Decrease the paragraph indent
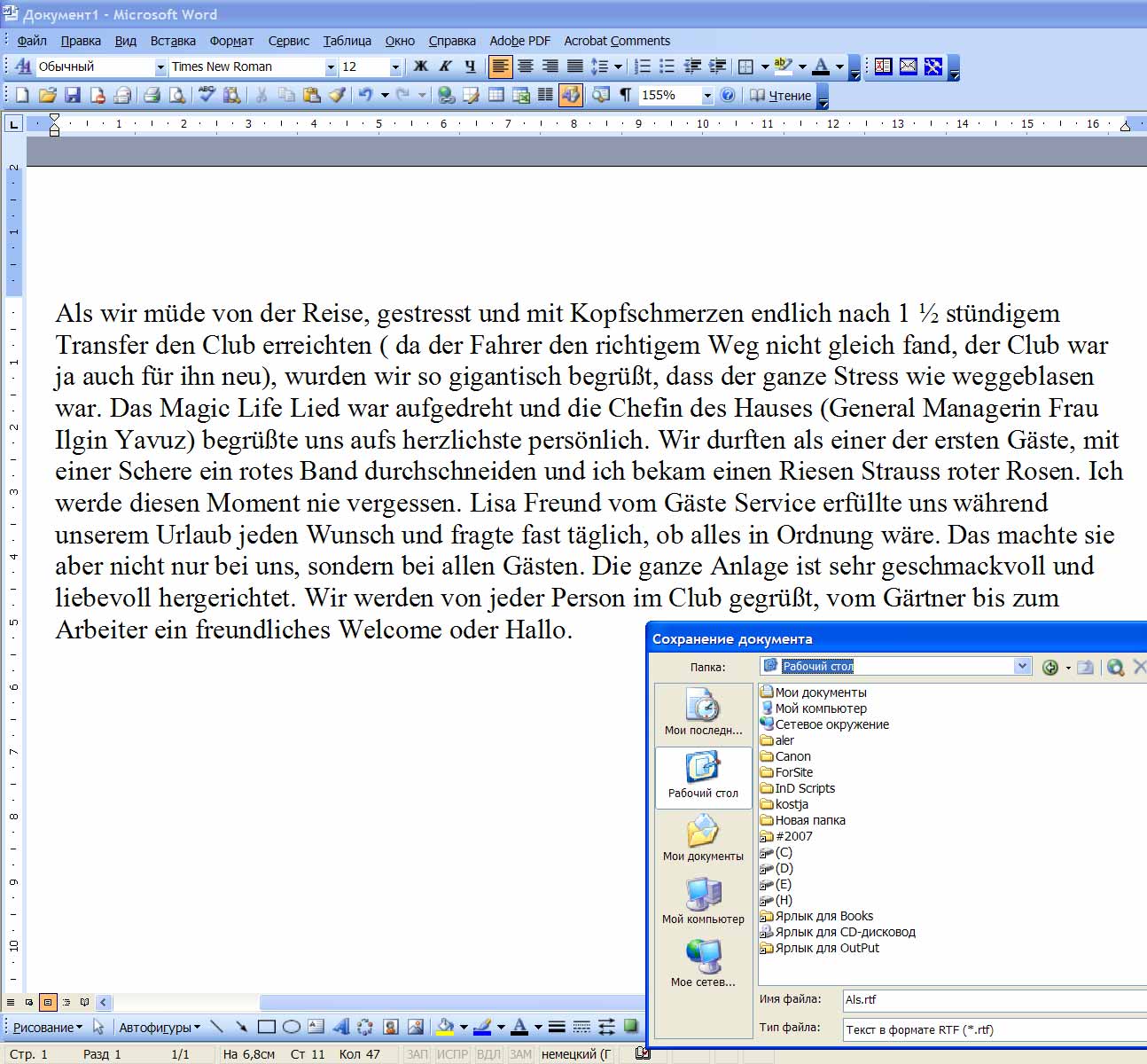 [x=693, y=66]
